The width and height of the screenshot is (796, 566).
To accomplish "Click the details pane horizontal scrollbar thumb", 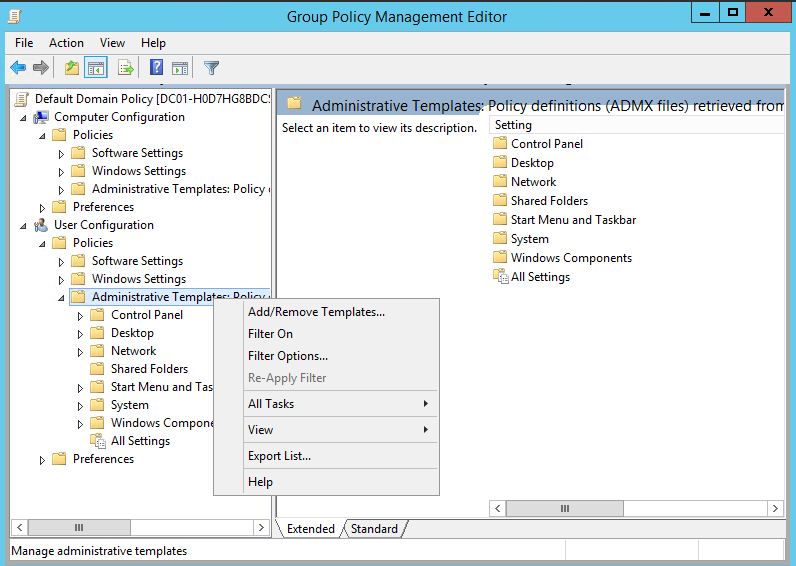I will (x=565, y=508).
